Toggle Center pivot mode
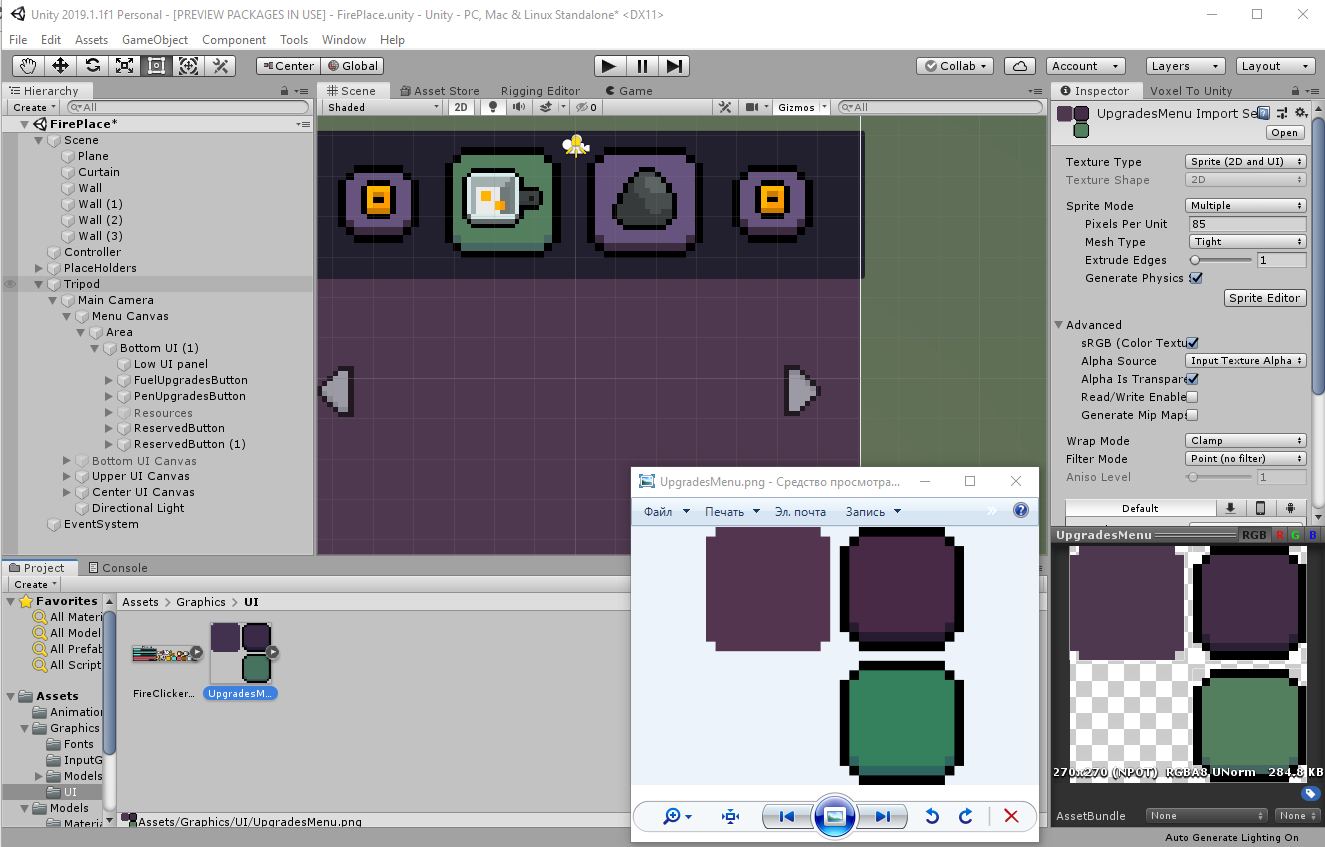The height and width of the screenshot is (847, 1325). point(287,66)
